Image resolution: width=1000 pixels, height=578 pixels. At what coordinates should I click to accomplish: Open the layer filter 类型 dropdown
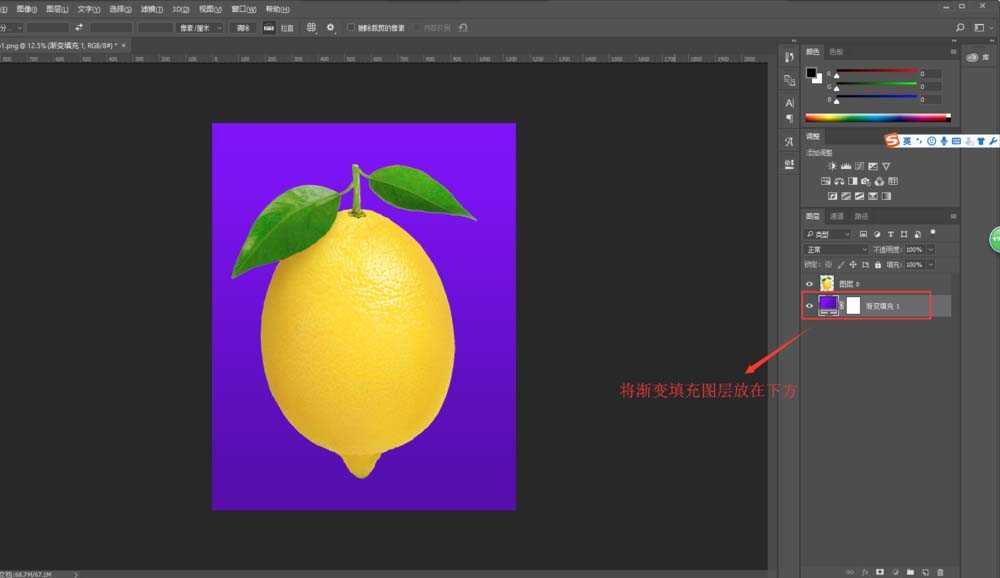click(828, 234)
